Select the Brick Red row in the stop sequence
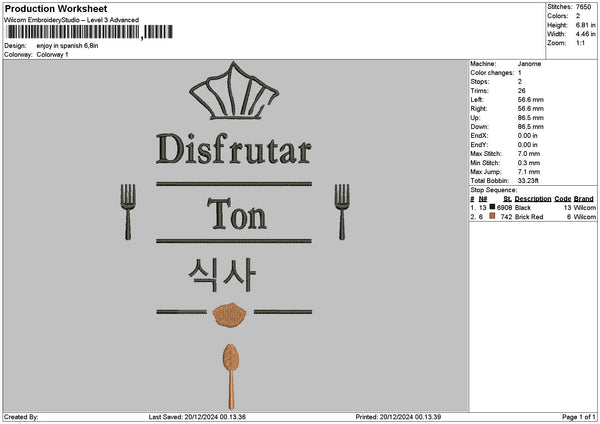This screenshot has width=600, height=424. (533, 217)
